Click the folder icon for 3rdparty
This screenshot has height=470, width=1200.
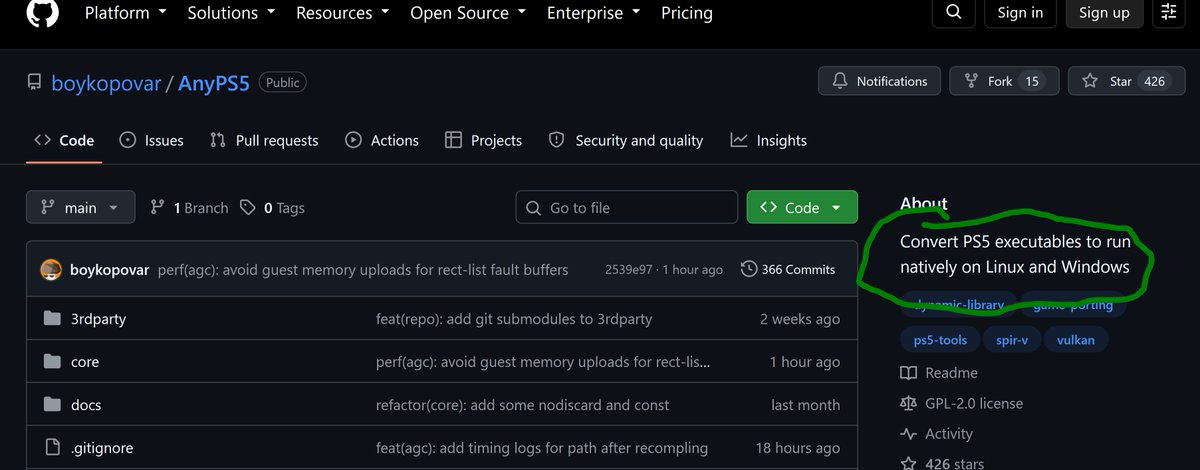tap(52, 319)
